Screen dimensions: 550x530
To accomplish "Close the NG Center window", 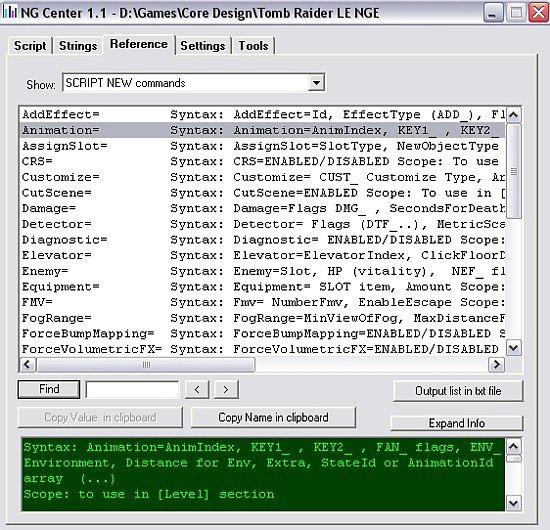I will point(538,13).
